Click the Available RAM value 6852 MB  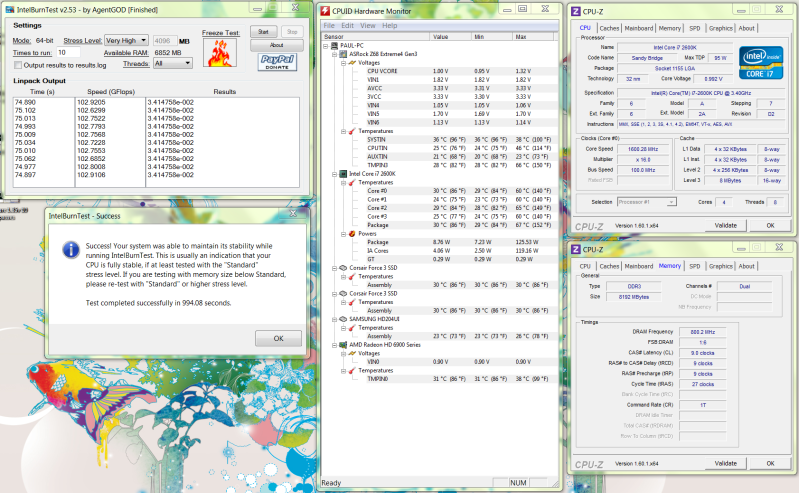coord(168,53)
